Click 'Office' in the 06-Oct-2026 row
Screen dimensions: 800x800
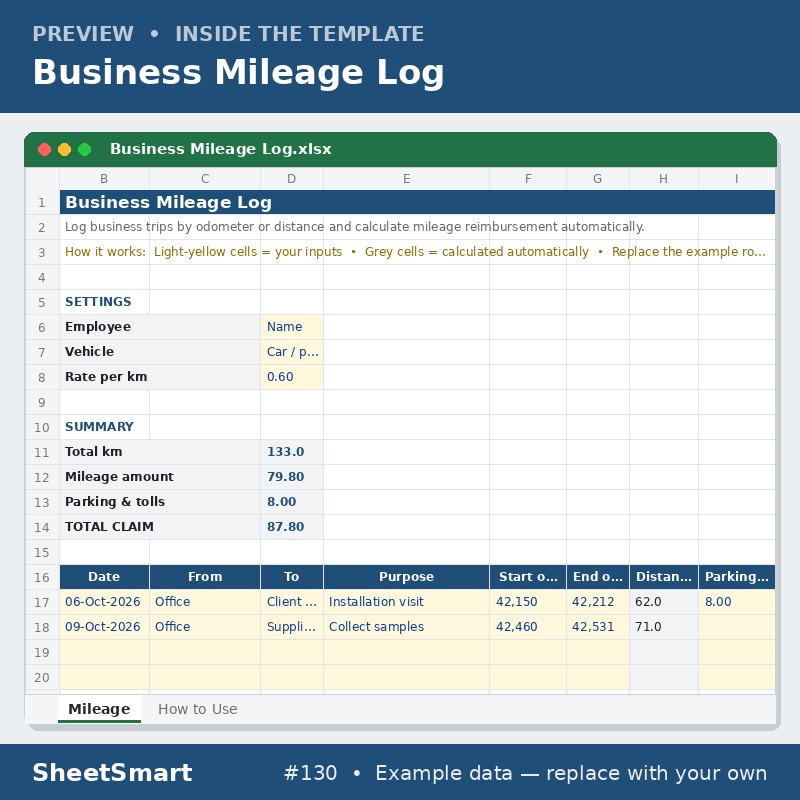[x=205, y=602]
